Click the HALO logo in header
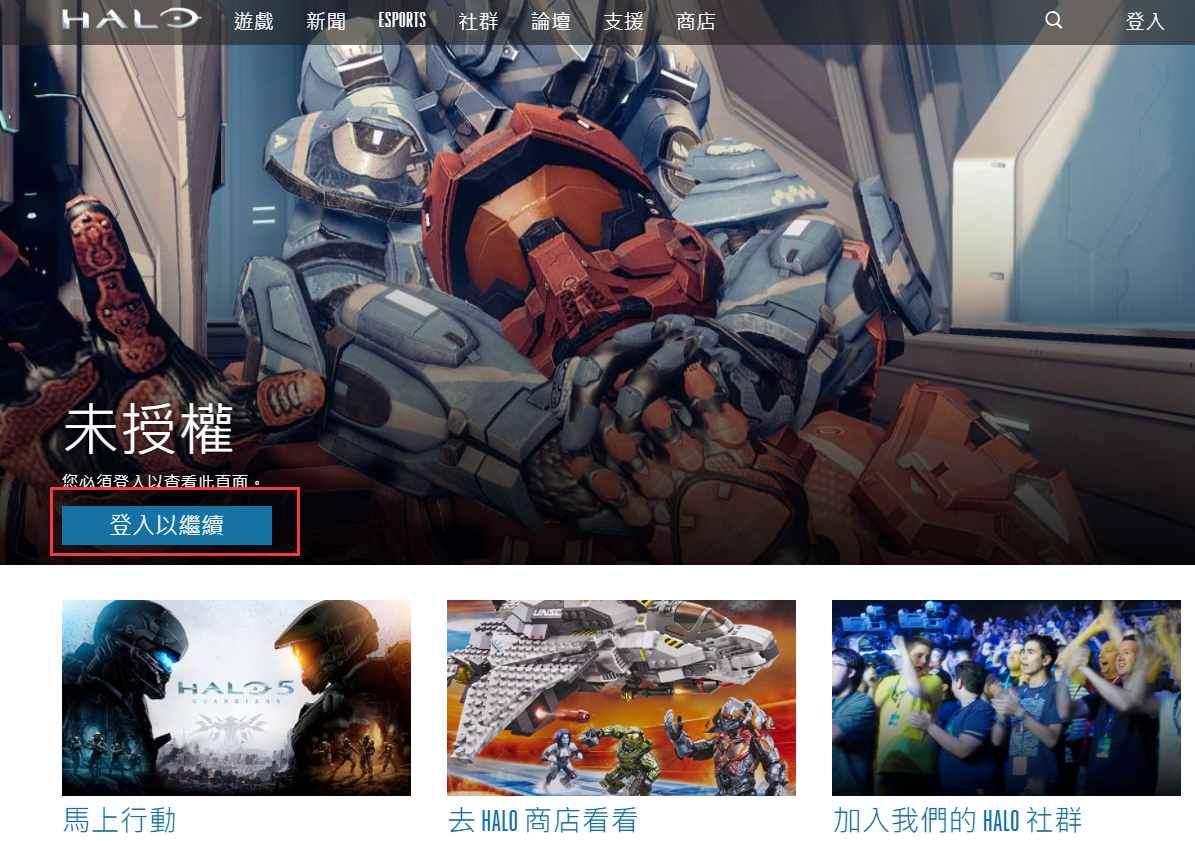This screenshot has width=1195, height=841. 130,20
